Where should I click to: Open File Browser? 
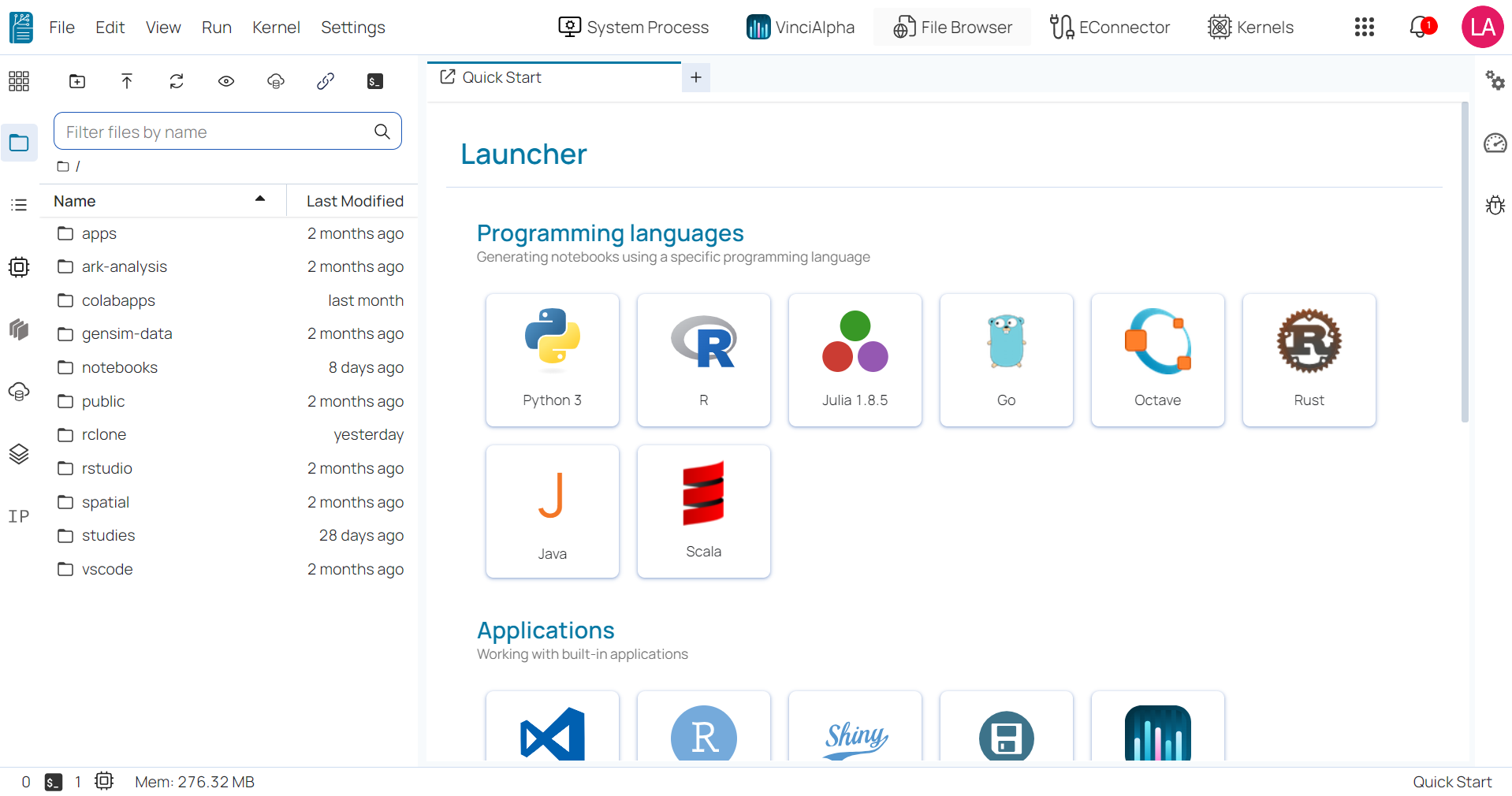[x=952, y=28]
